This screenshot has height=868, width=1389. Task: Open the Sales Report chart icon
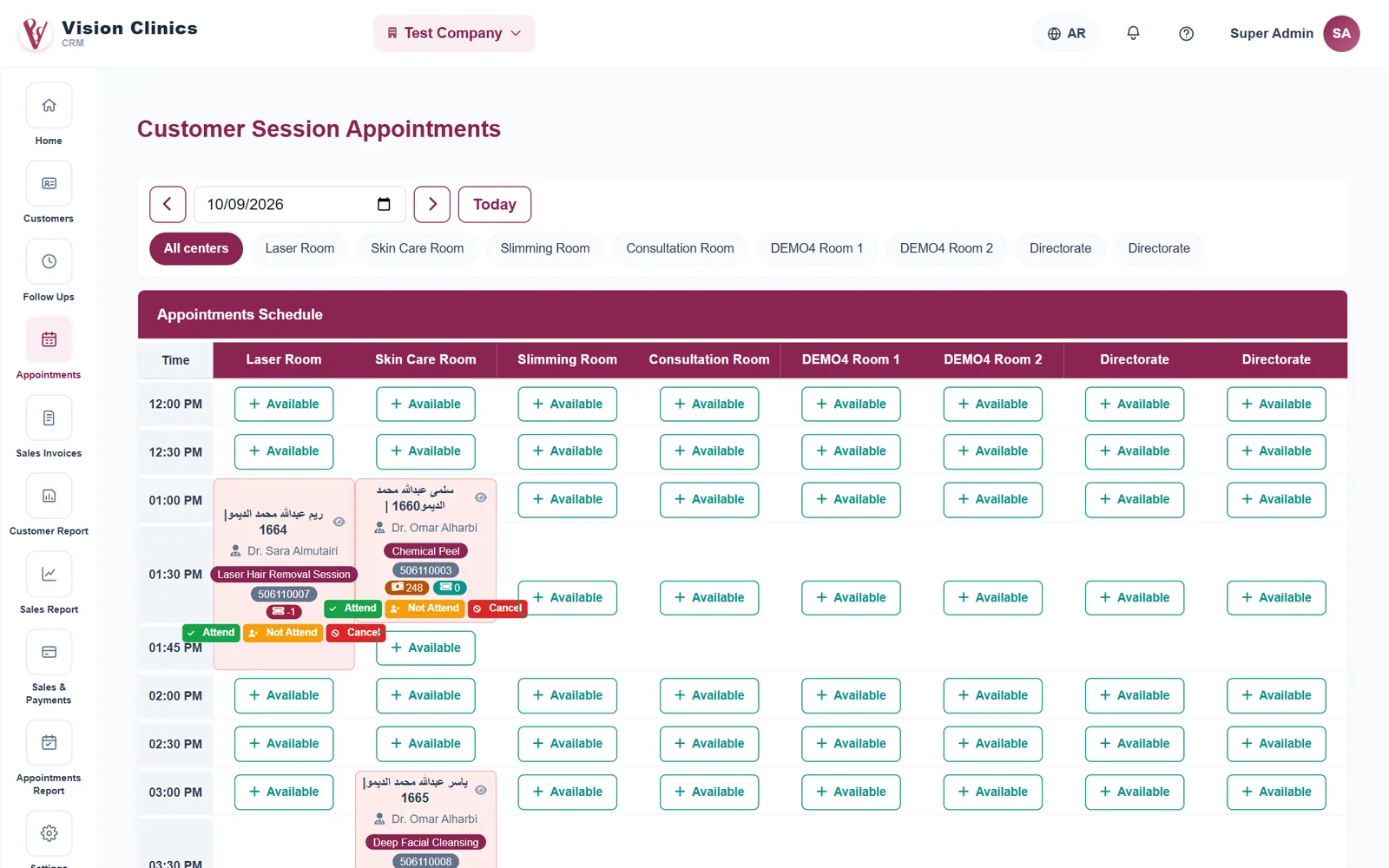point(49,575)
